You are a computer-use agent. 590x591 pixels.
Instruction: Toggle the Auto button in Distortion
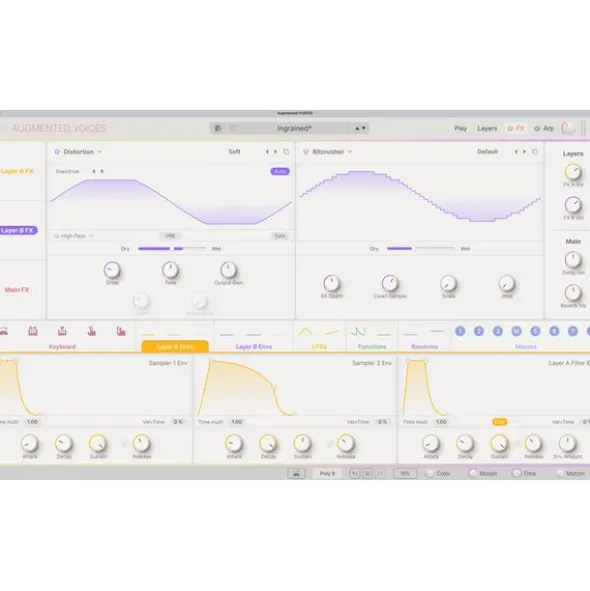coord(280,171)
